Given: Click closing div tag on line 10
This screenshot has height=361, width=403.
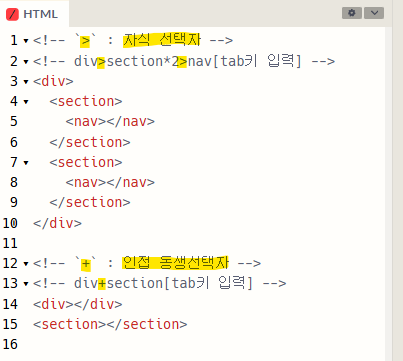Looking at the screenshot, I should coord(57,223).
